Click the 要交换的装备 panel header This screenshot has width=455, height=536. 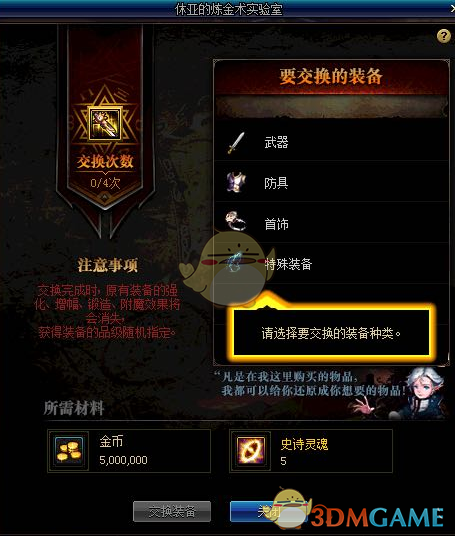pyautogui.click(x=331, y=77)
